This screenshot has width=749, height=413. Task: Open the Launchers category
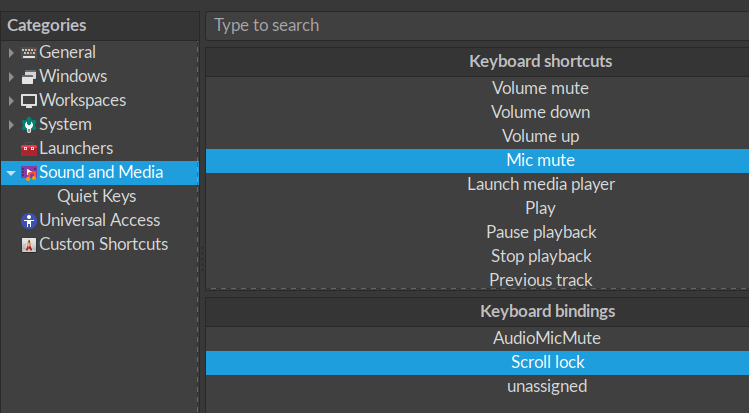tap(76, 148)
